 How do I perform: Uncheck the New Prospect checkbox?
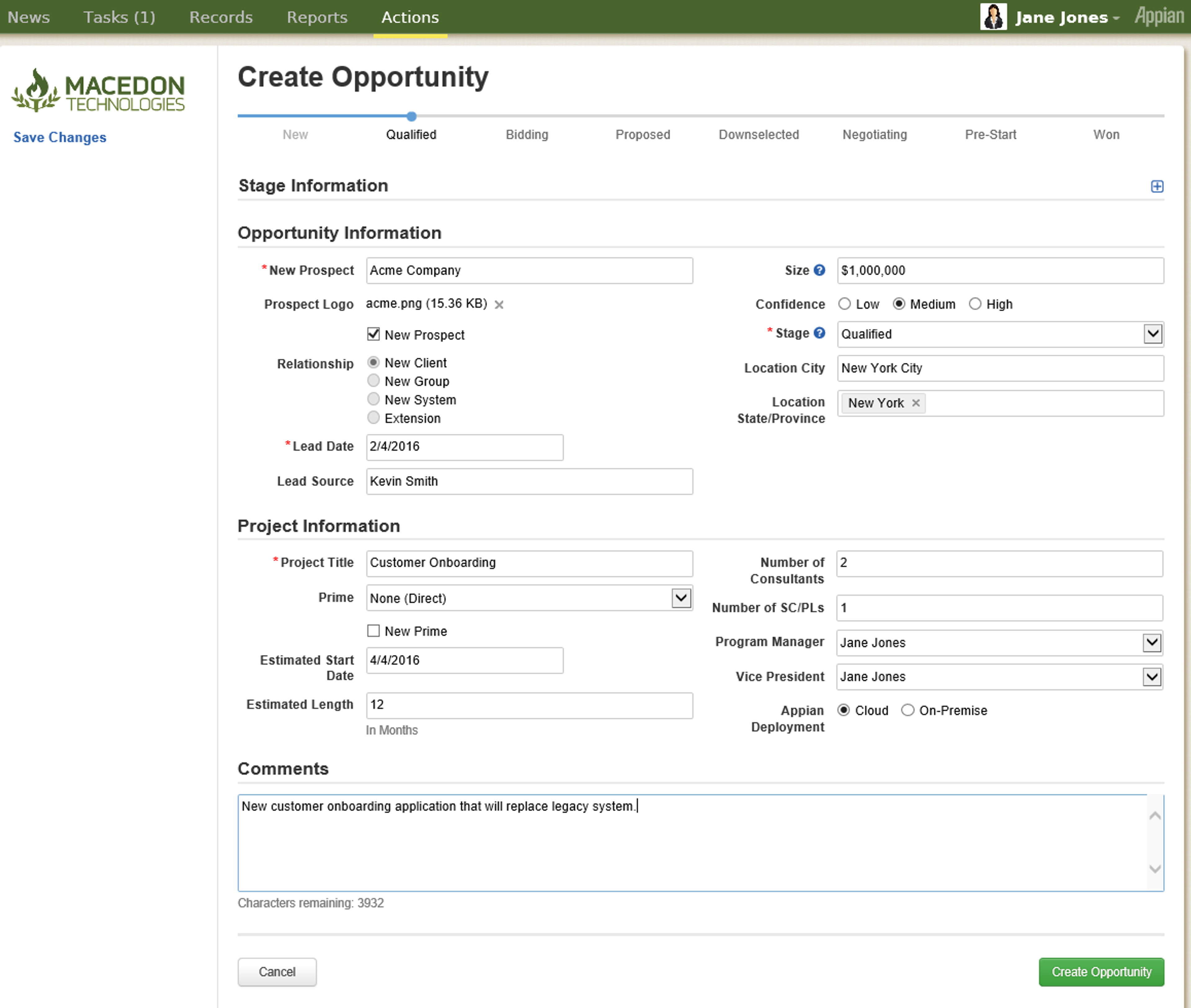(373, 334)
